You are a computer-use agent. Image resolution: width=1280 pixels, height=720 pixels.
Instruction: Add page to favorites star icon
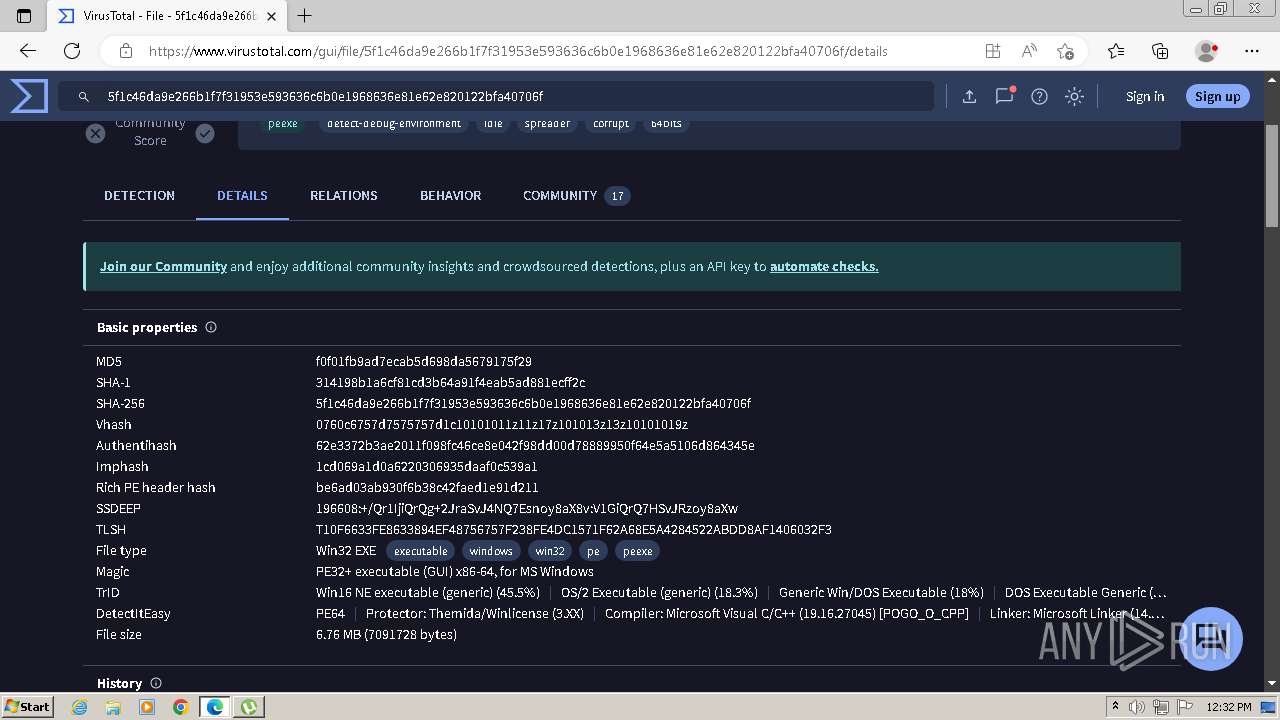pos(1065,51)
